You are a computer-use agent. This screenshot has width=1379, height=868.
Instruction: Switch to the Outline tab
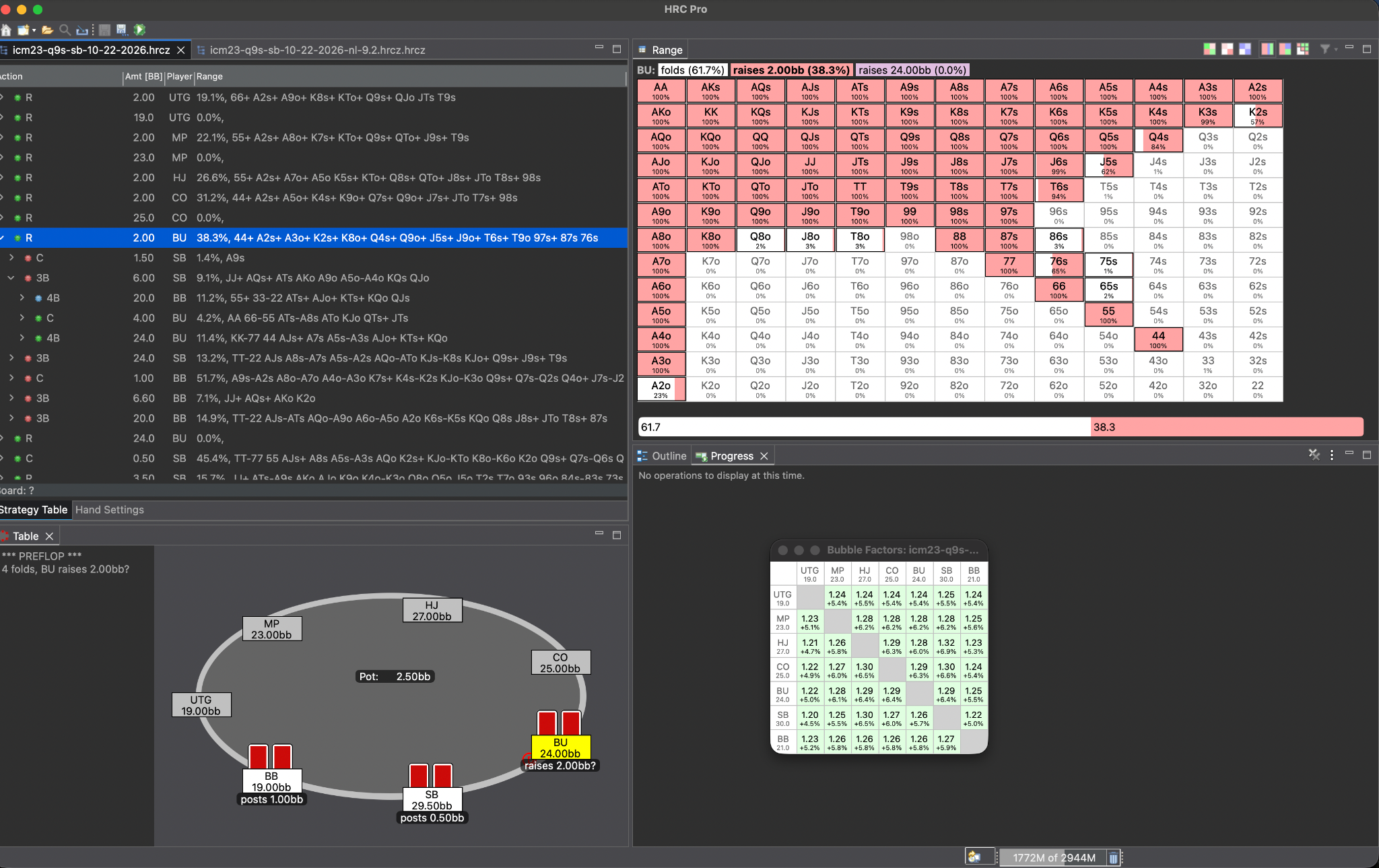click(662, 456)
